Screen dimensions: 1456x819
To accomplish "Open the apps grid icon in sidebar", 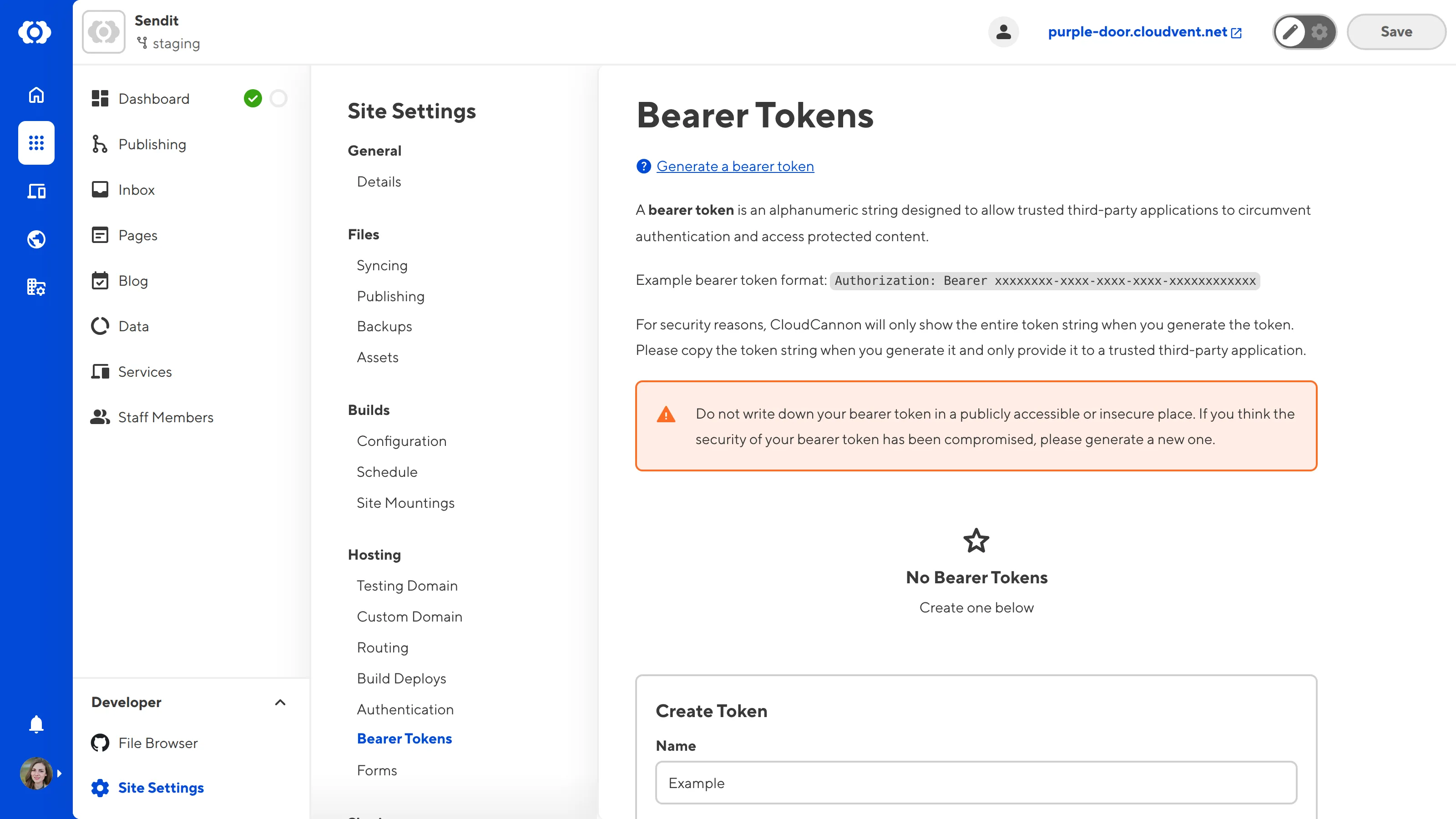I will point(35,143).
